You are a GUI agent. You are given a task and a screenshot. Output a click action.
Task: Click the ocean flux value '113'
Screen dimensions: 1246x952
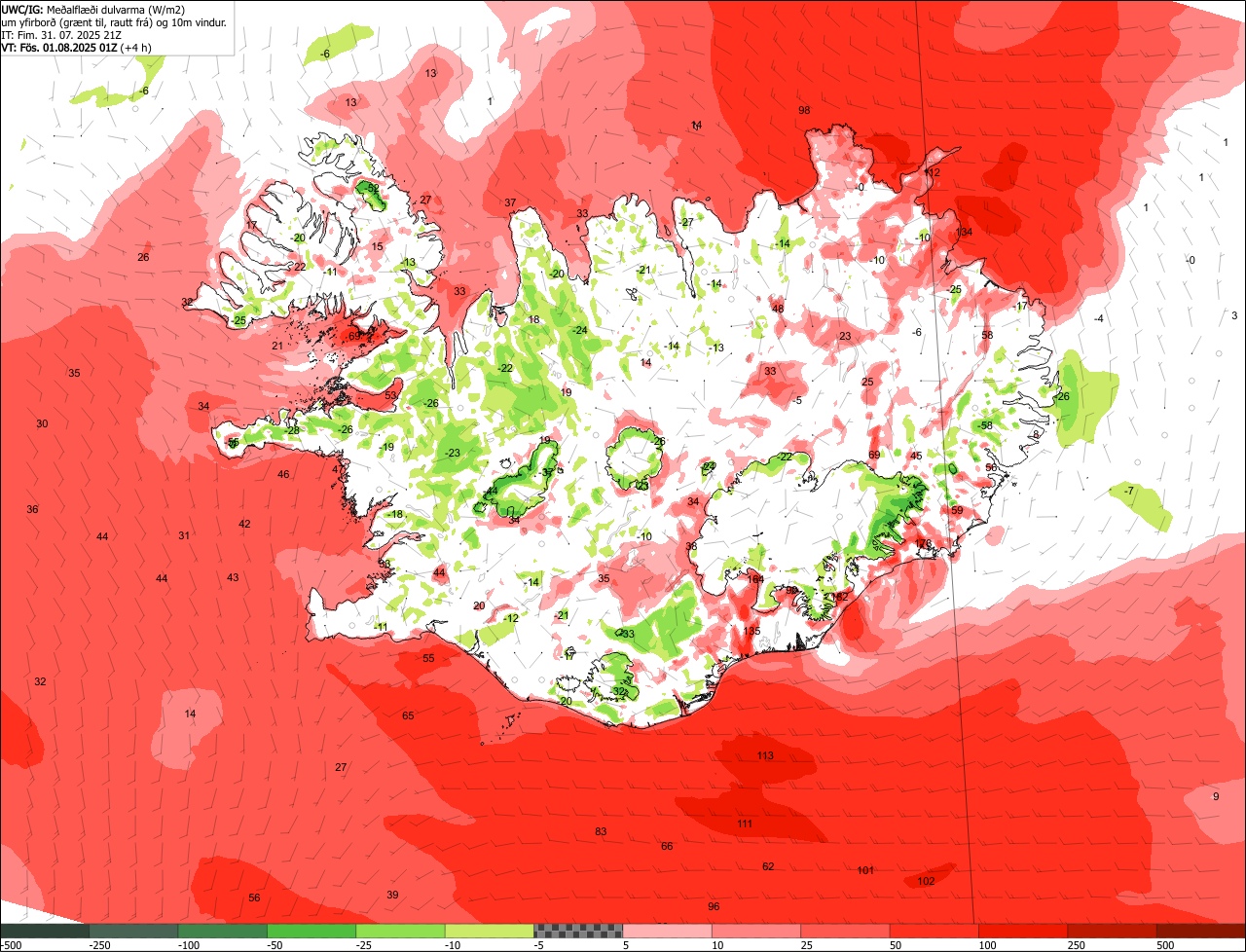765,755
